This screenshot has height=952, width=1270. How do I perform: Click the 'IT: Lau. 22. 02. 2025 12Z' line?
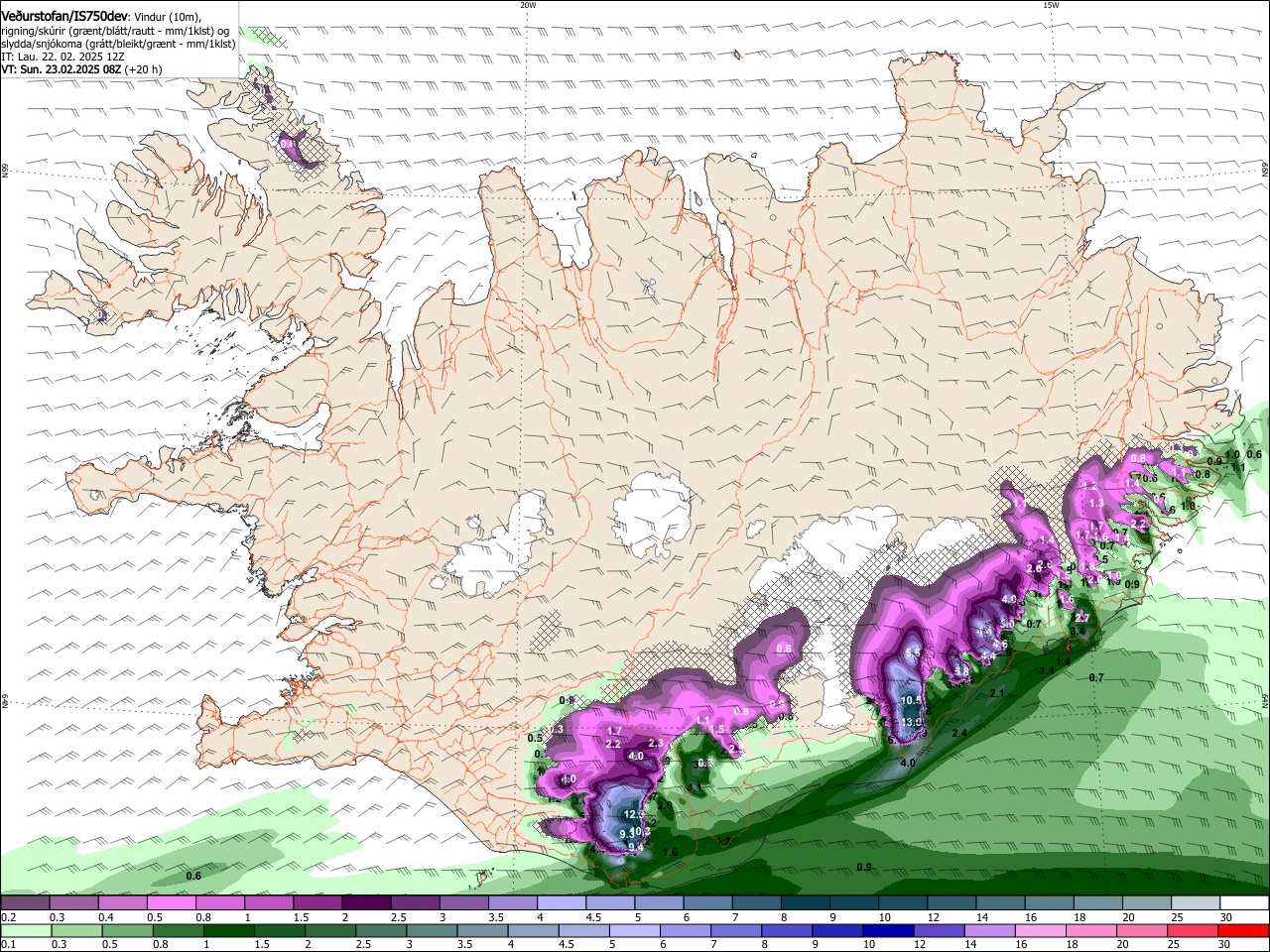(x=63, y=57)
